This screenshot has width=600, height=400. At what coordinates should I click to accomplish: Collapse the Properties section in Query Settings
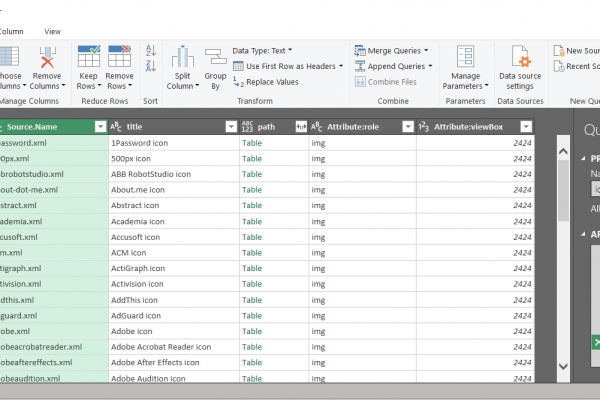pos(583,158)
